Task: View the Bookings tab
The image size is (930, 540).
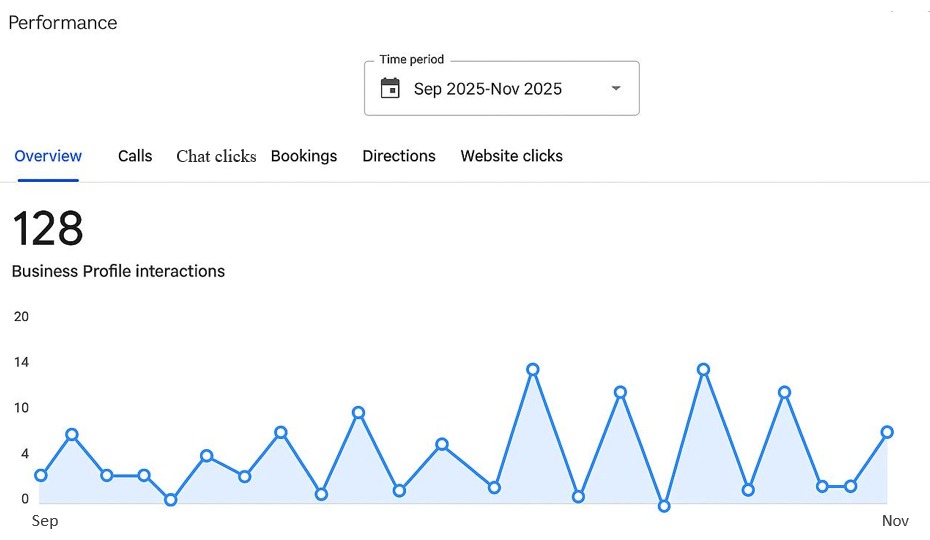Action: [304, 156]
